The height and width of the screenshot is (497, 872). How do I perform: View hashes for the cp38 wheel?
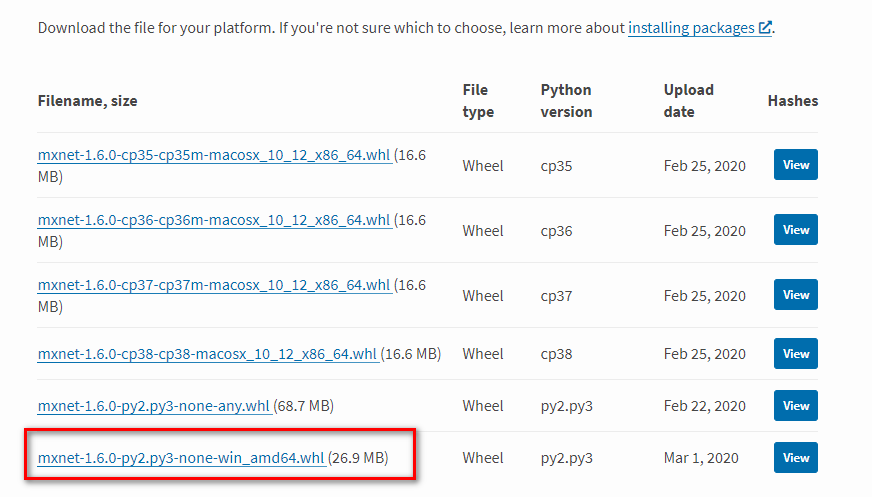coord(796,354)
